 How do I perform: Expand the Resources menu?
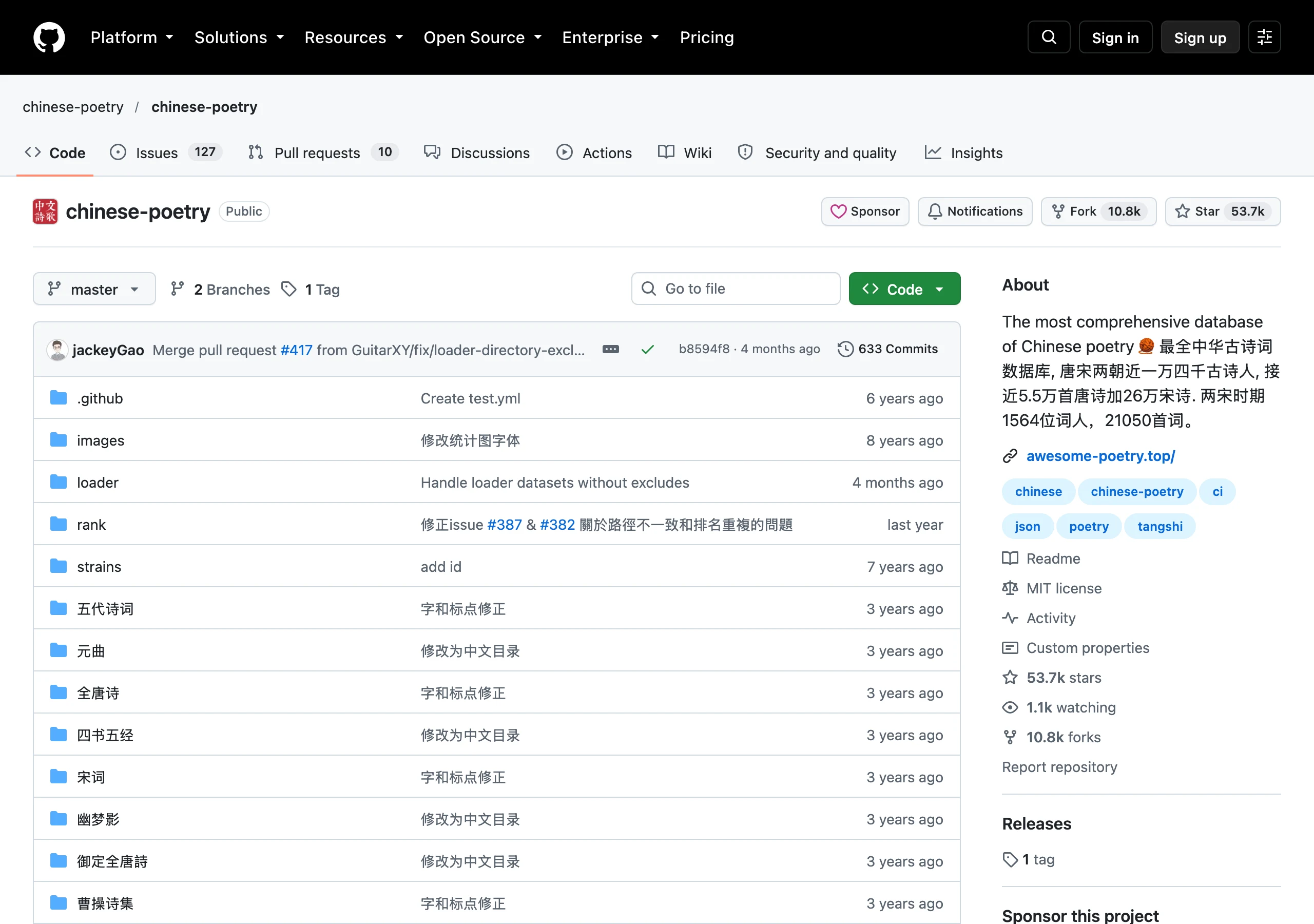[x=354, y=37]
